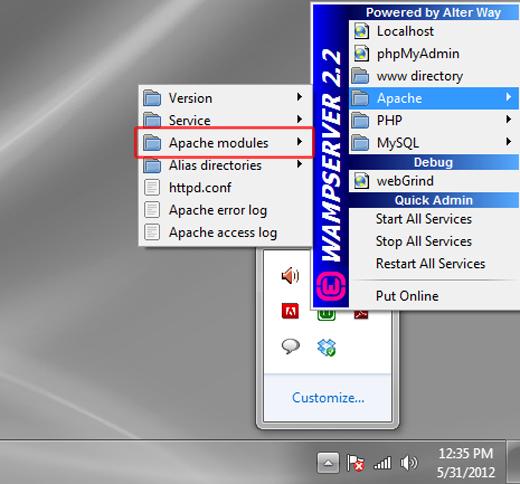Viewport: 520px width, 484px height.
Task: Select the PHP menu item
Action: [x=434, y=120]
